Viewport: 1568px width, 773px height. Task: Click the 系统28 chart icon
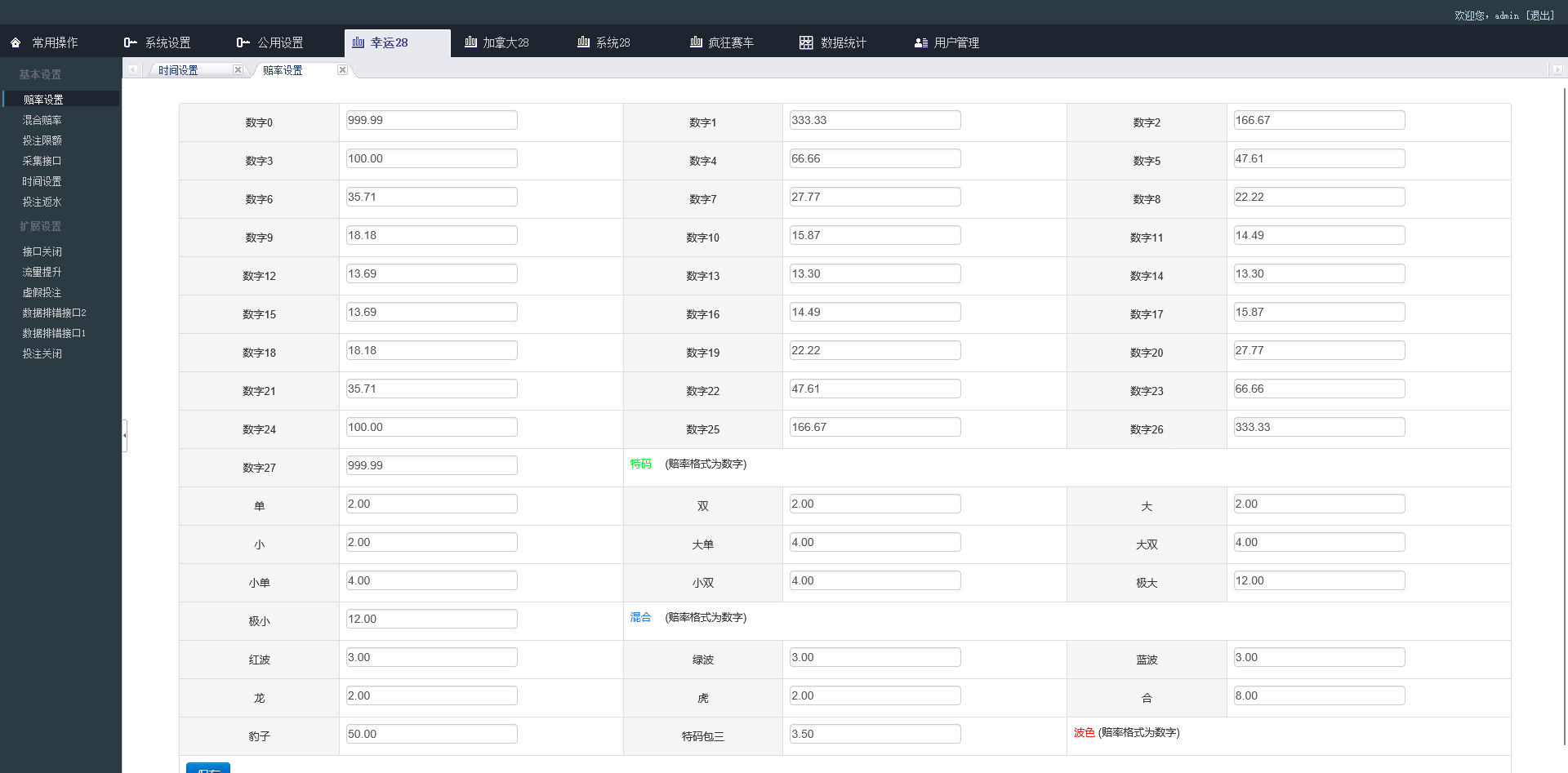click(583, 42)
